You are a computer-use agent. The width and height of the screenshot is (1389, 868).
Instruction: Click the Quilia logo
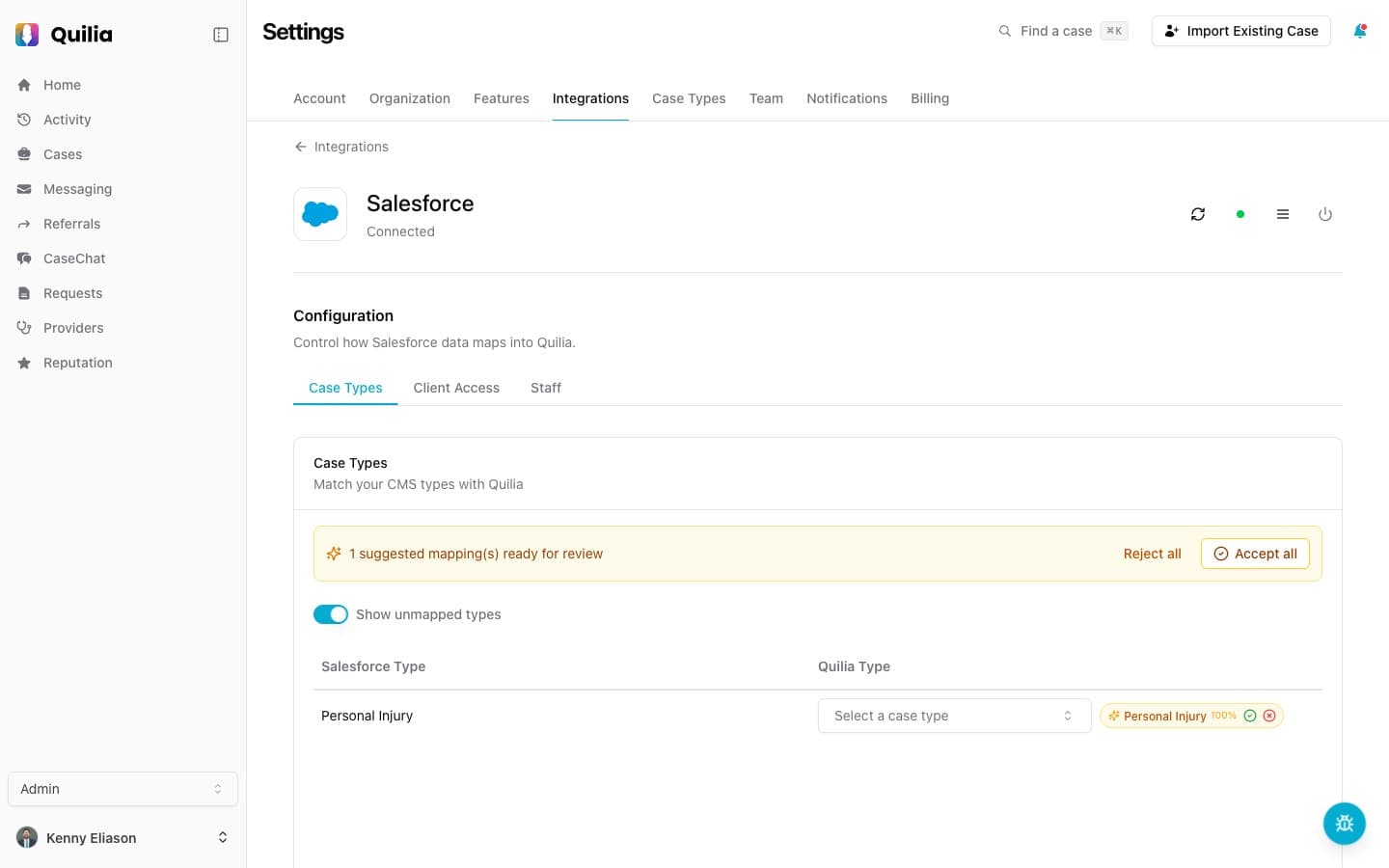tap(64, 35)
